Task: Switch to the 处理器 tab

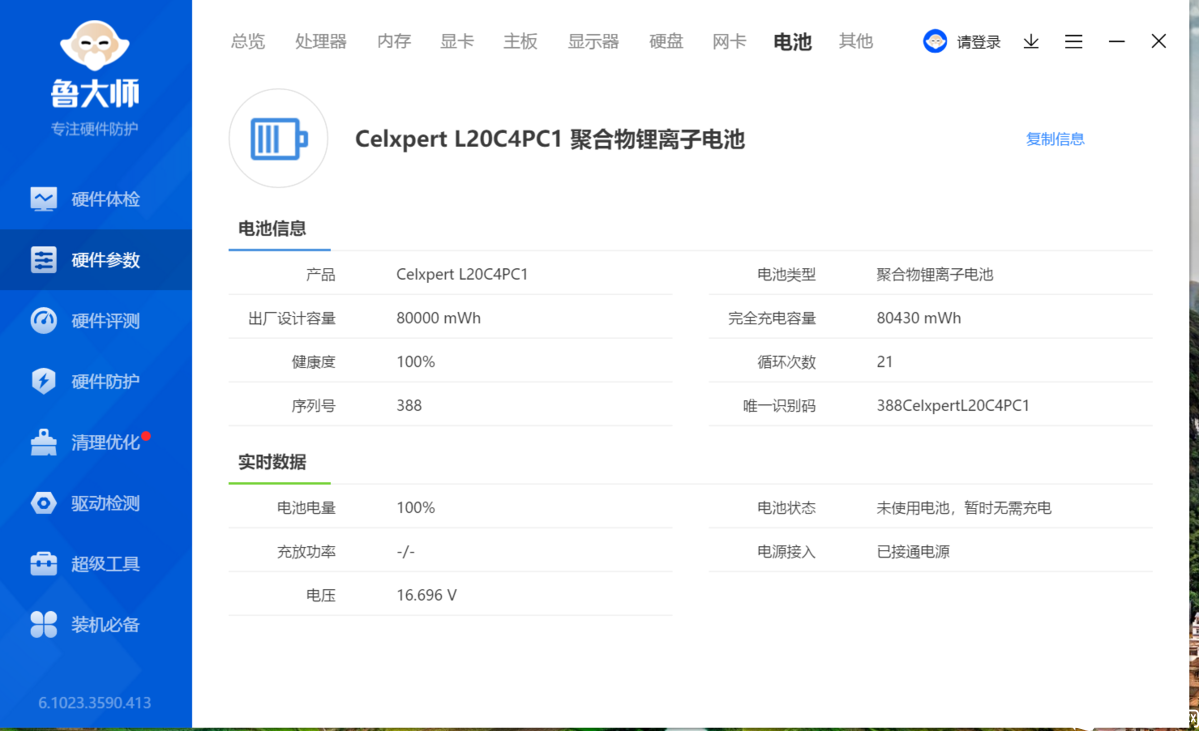Action: click(x=321, y=41)
